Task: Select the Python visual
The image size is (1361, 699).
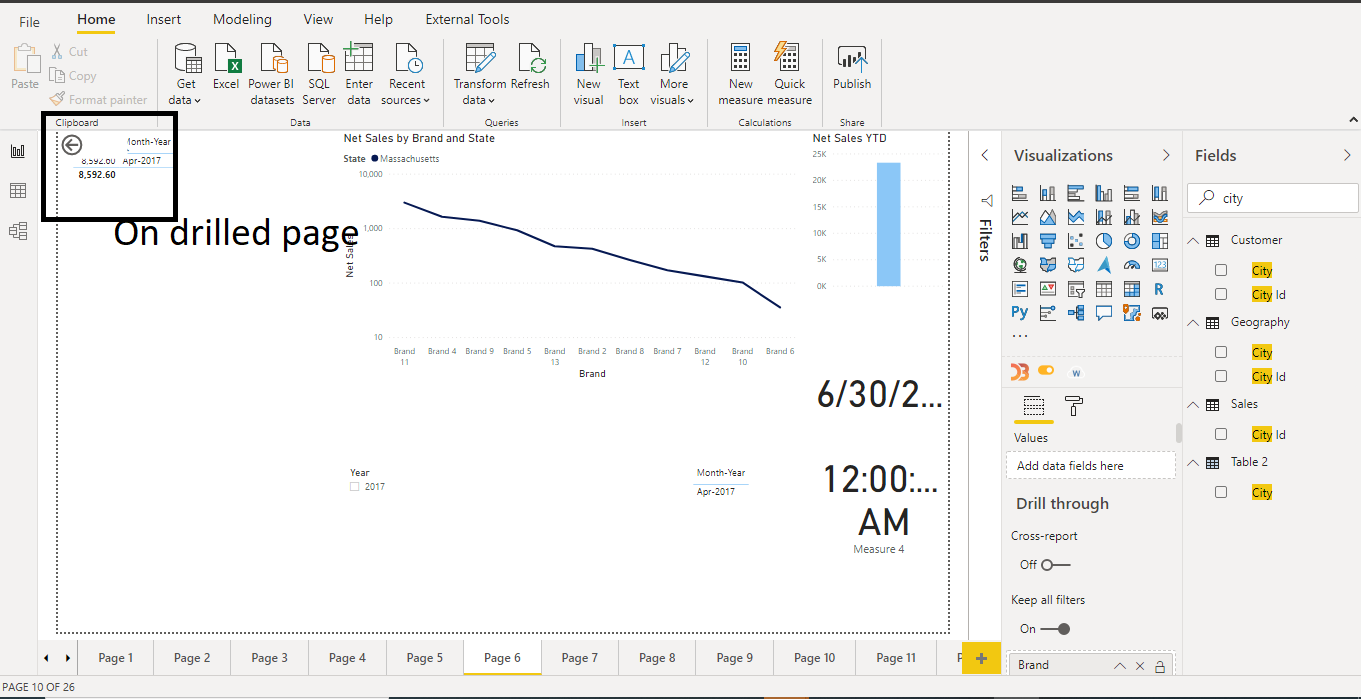Action: point(1020,313)
